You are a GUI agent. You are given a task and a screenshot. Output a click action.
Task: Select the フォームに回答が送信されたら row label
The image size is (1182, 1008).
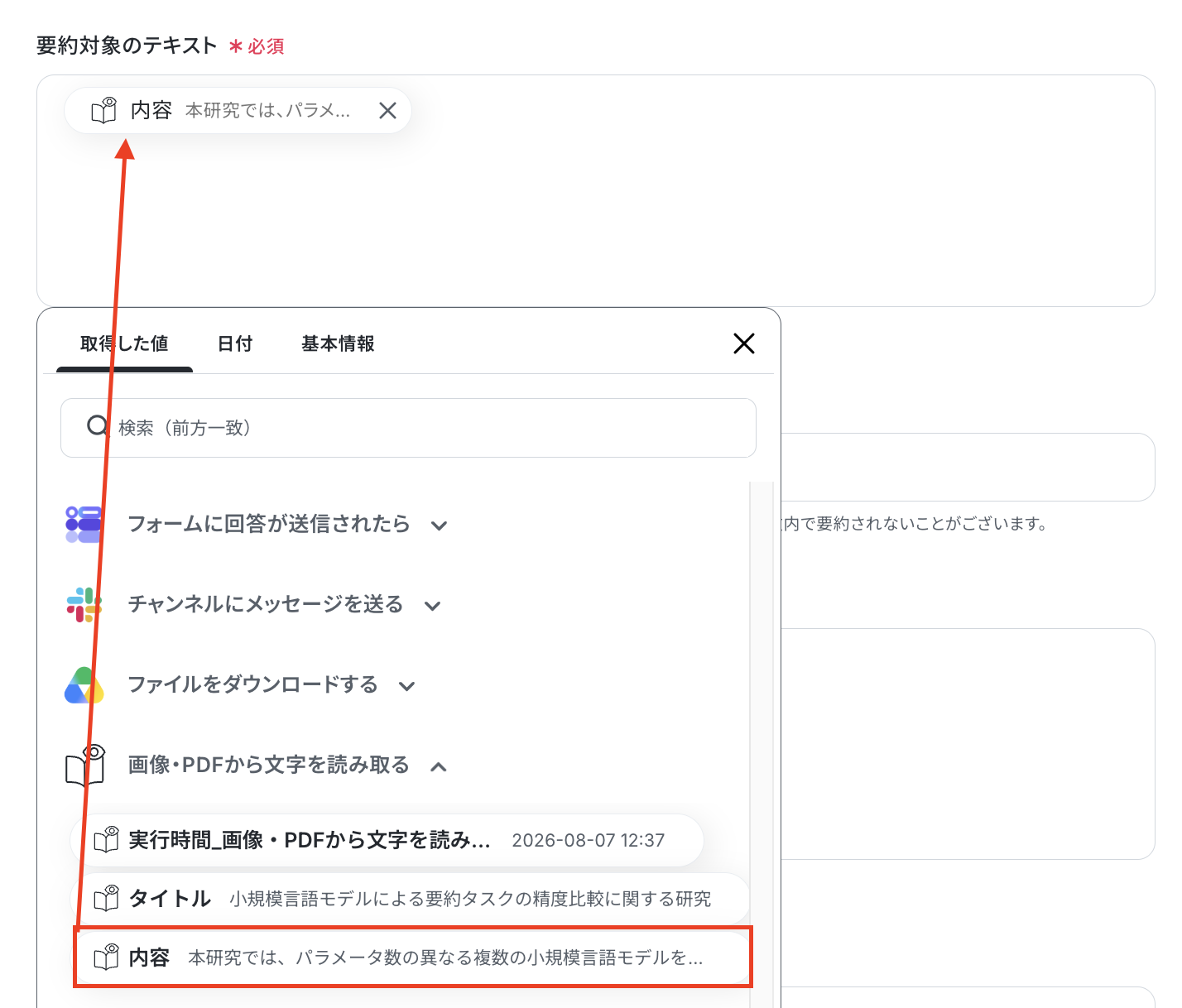pyautogui.click(x=269, y=524)
